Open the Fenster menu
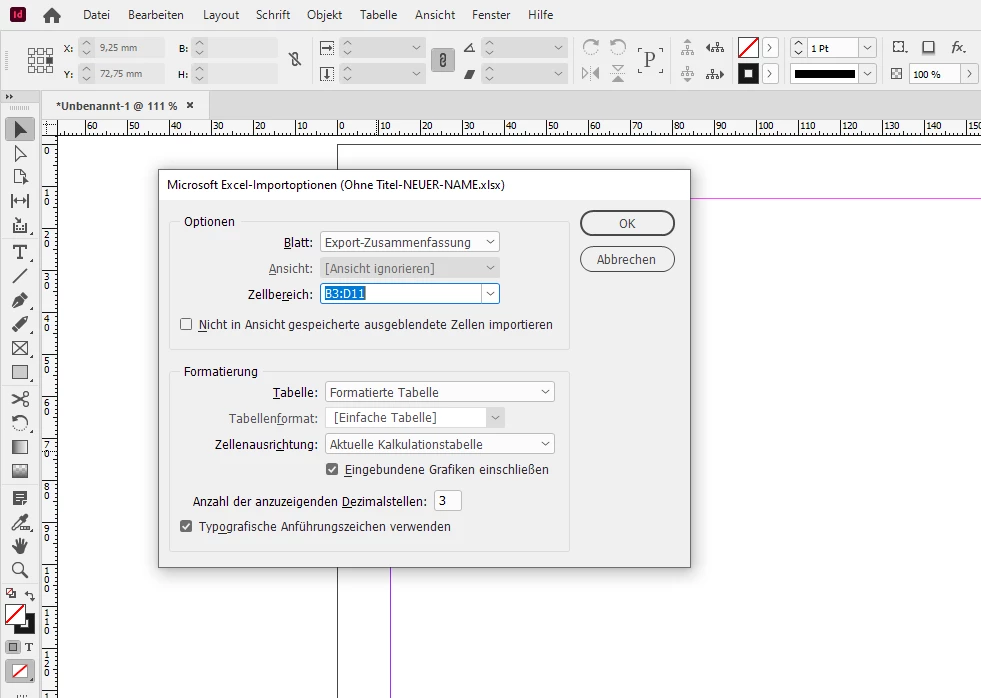Image resolution: width=981 pixels, height=698 pixels. (491, 15)
